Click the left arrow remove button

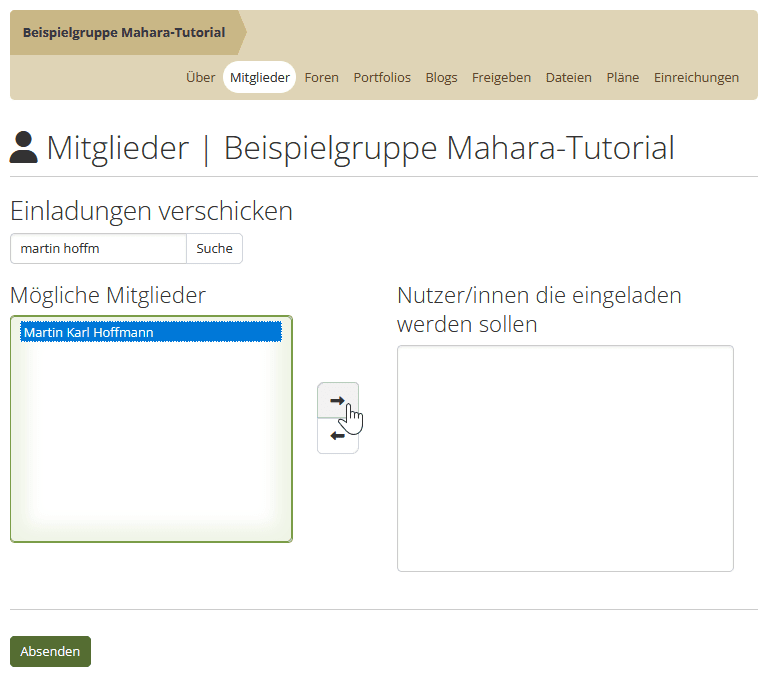tap(338, 436)
